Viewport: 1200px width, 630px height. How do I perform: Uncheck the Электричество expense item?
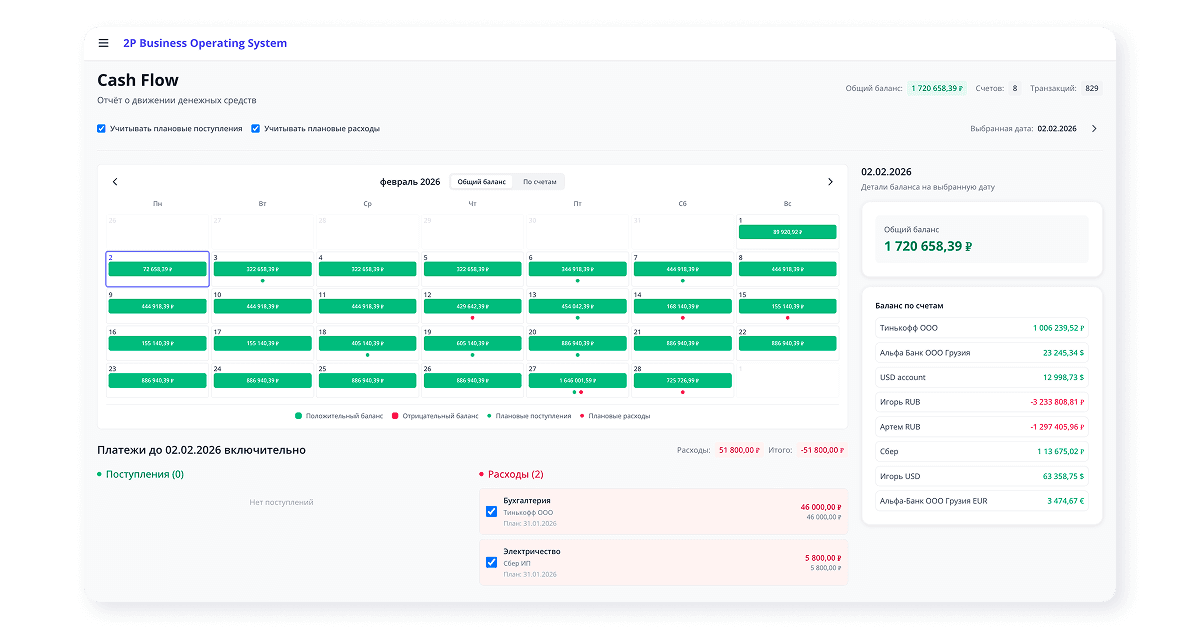491,562
